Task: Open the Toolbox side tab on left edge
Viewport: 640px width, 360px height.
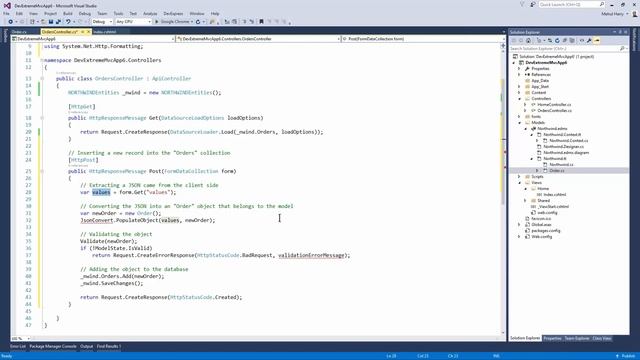Action: pyautogui.click(x=5, y=36)
